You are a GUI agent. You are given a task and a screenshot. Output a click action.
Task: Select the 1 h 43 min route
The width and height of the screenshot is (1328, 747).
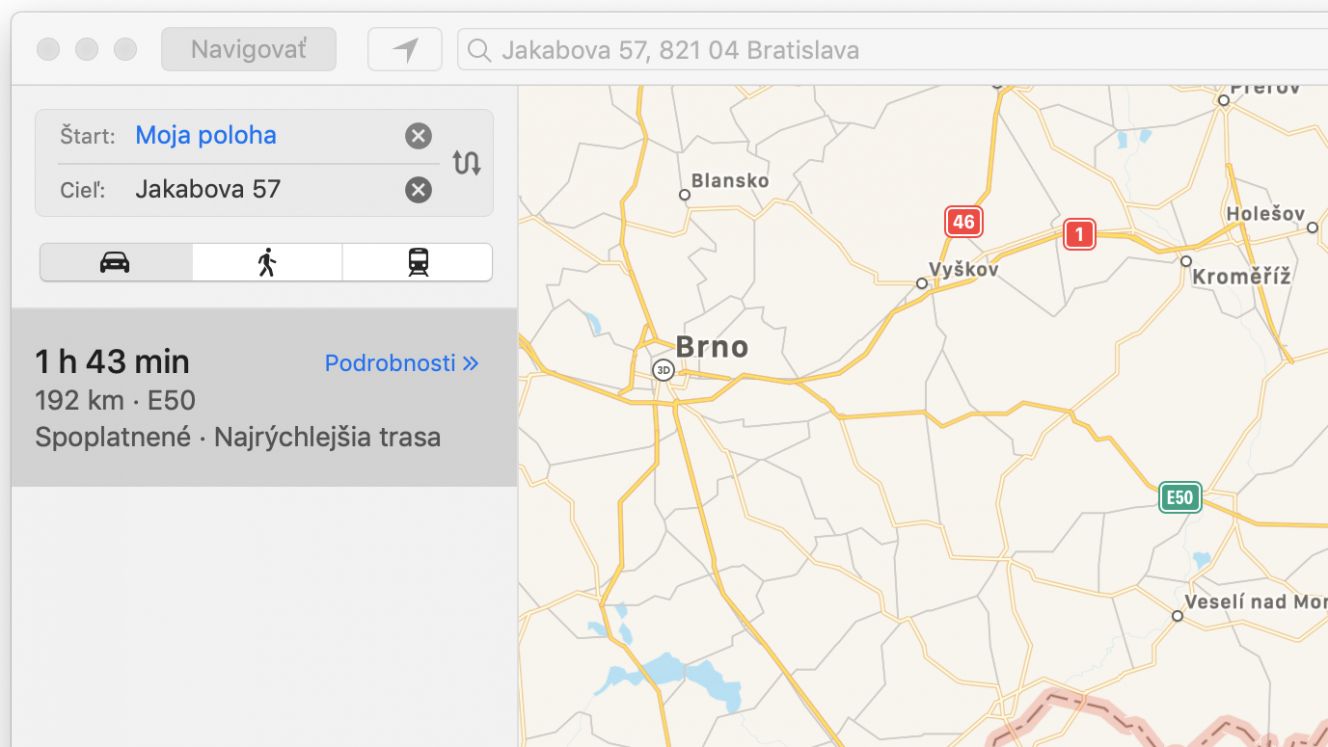(264, 398)
